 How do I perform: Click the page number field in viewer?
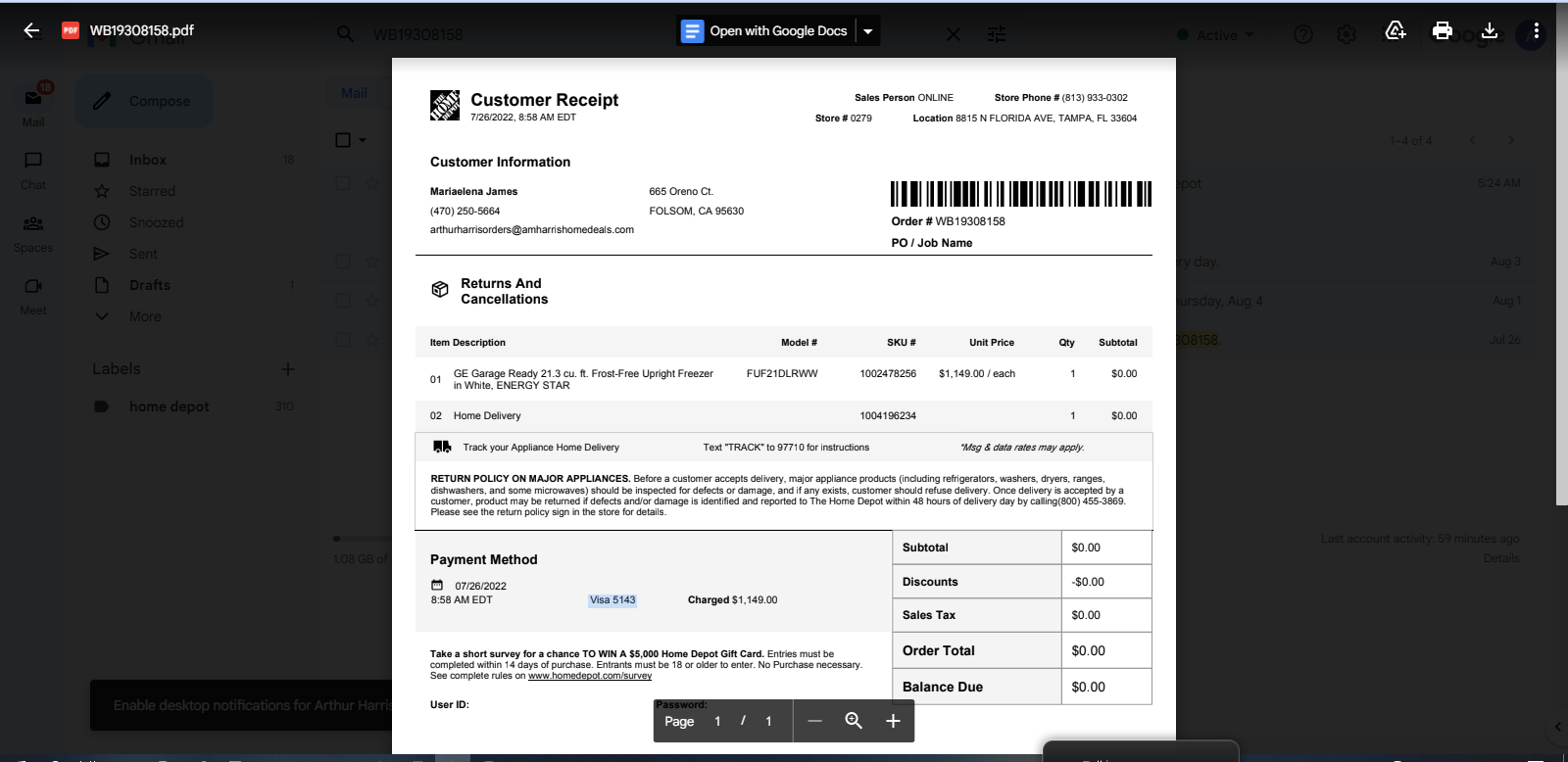pyautogui.click(x=717, y=721)
